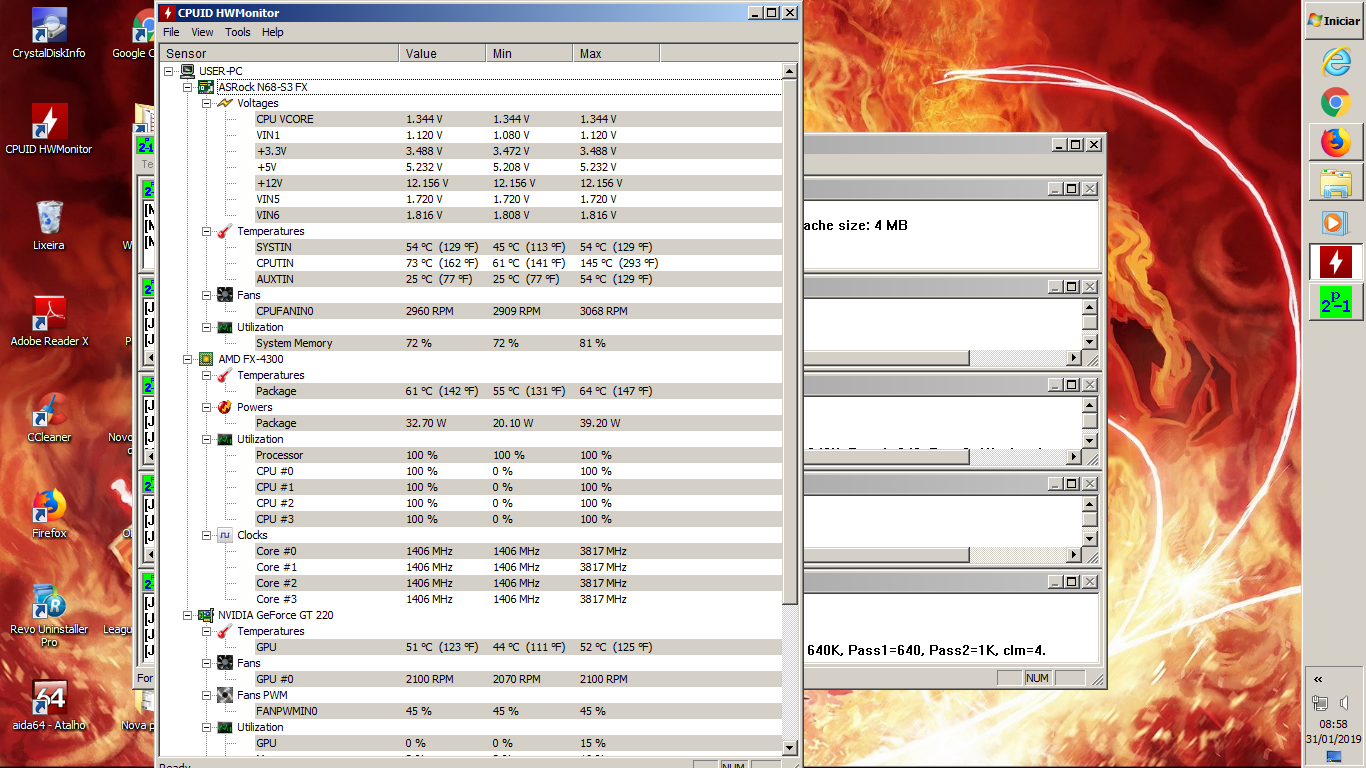The height and width of the screenshot is (768, 1366).
Task: Click the volume speaker tray icon
Action: coord(1345,703)
